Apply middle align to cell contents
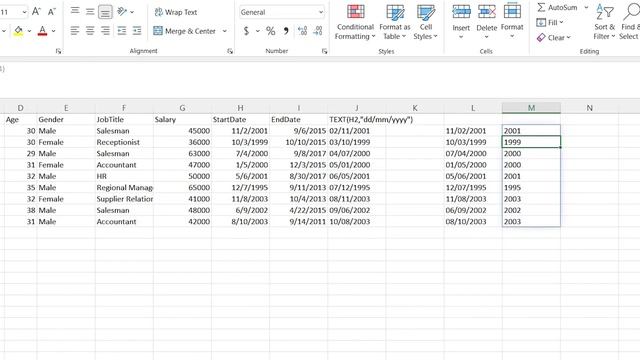 [x=90, y=12]
